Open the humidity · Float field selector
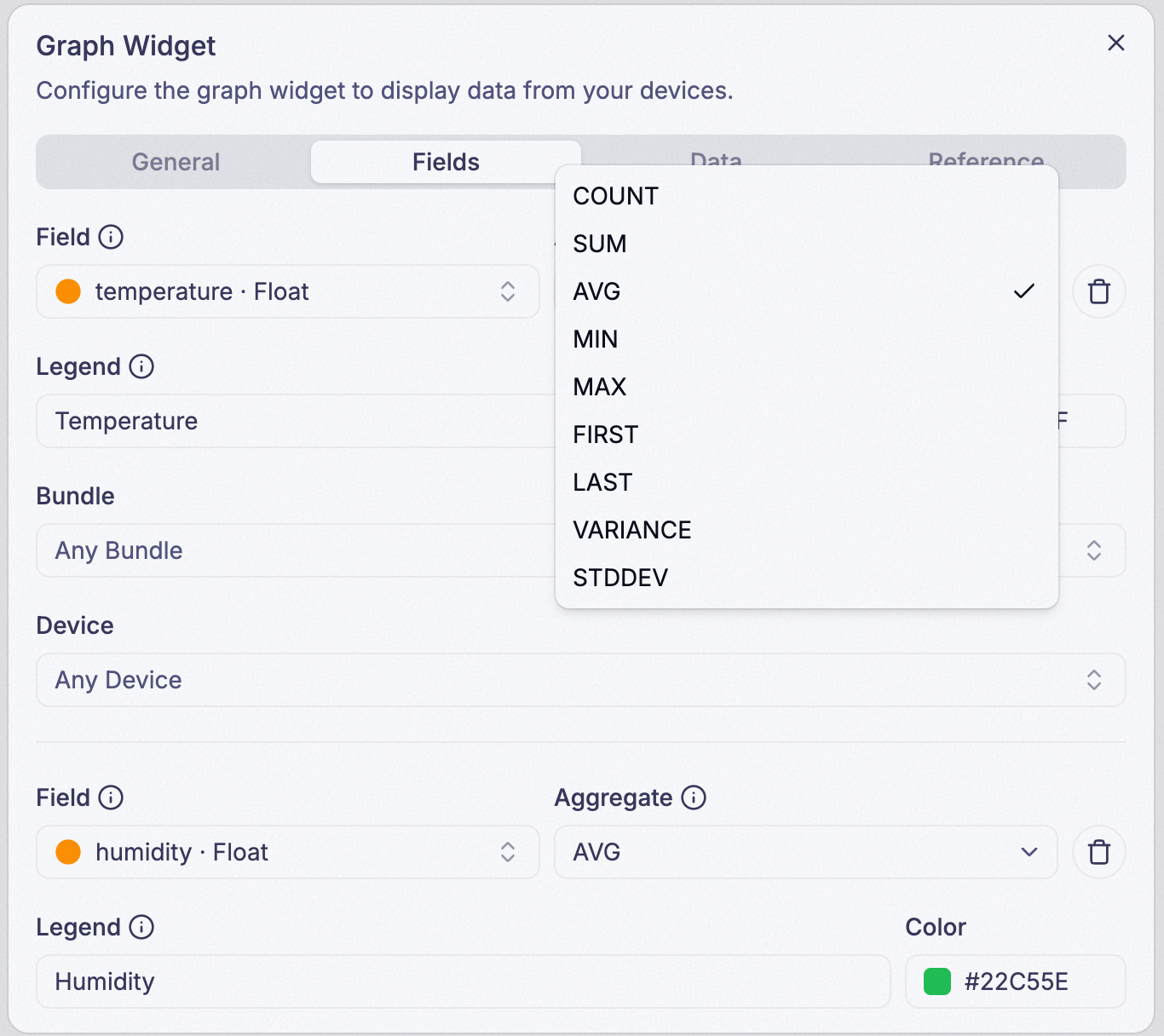This screenshot has height=1036, width=1164. click(288, 852)
